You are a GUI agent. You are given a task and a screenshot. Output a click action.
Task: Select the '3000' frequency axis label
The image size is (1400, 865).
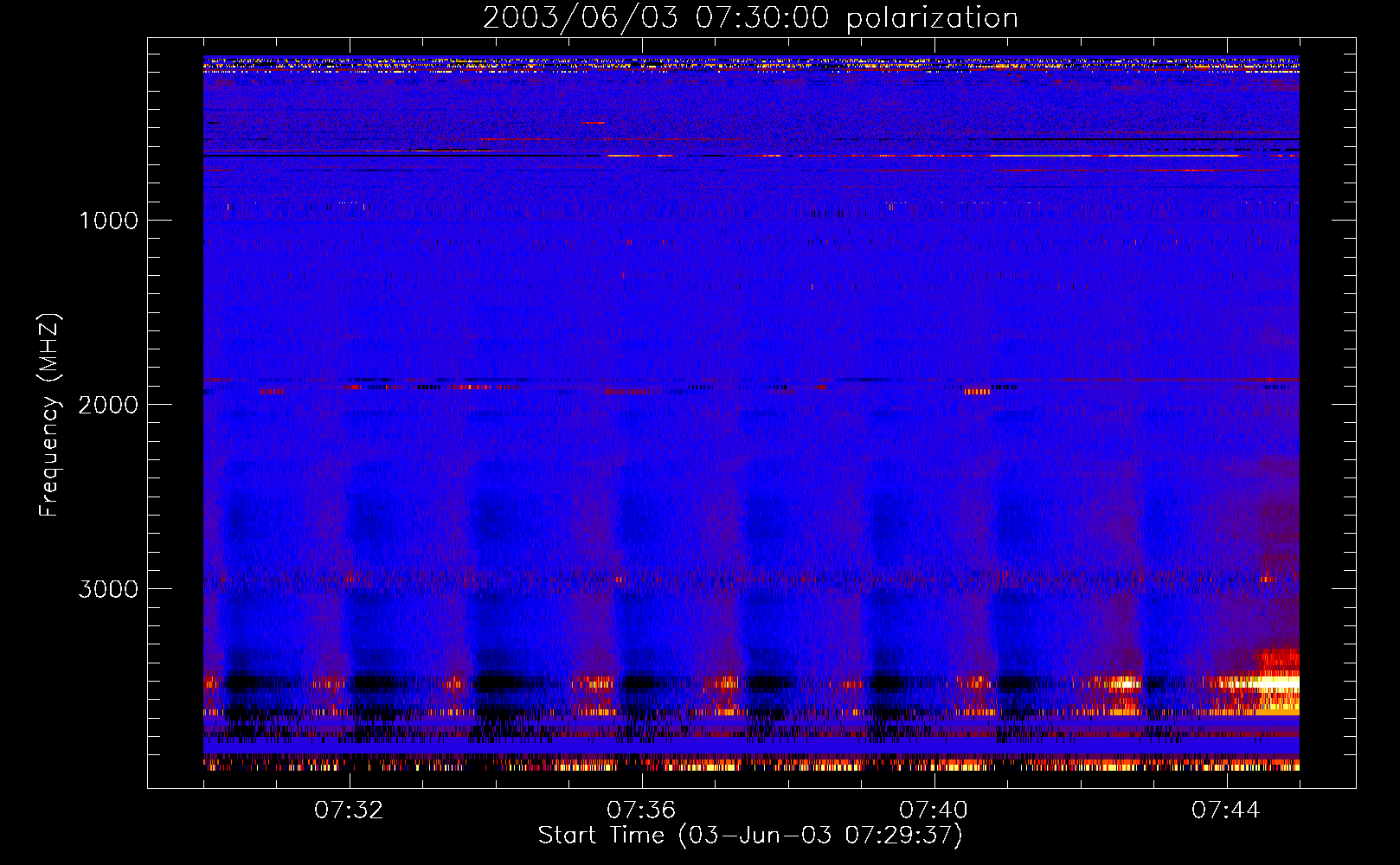pyautogui.click(x=108, y=589)
